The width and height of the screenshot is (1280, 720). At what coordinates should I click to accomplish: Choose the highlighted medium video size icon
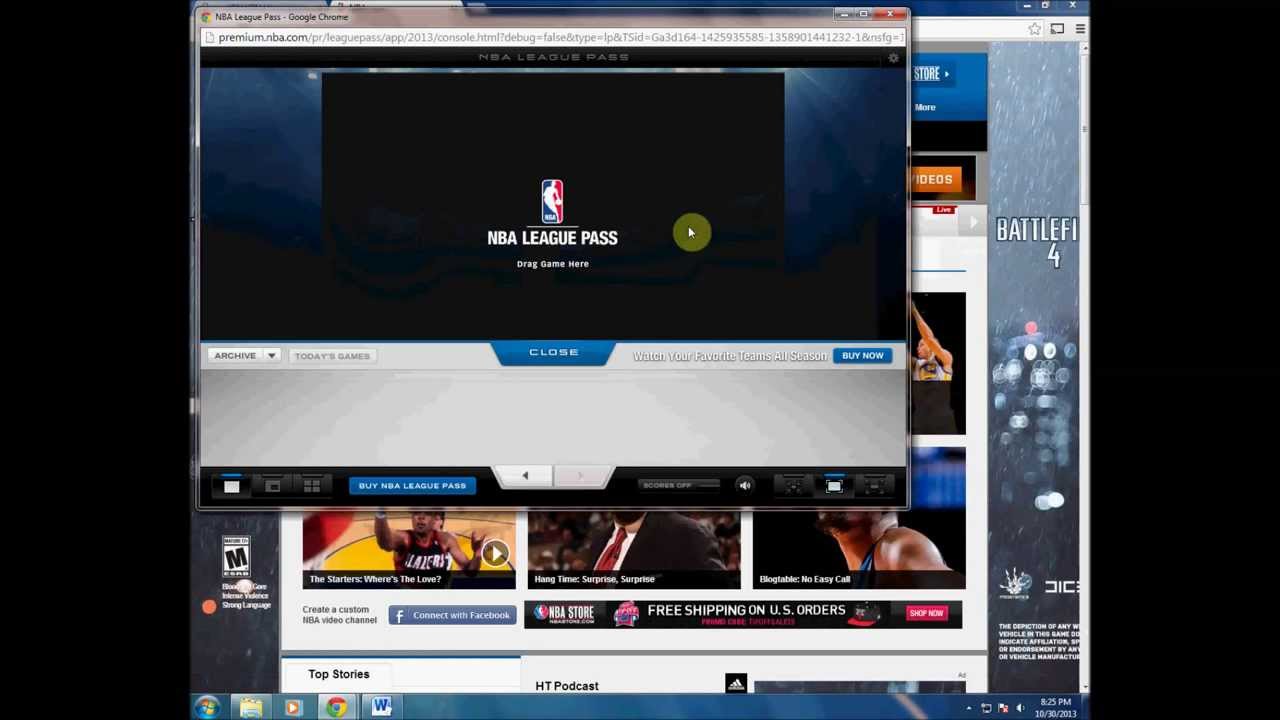[x=834, y=486]
